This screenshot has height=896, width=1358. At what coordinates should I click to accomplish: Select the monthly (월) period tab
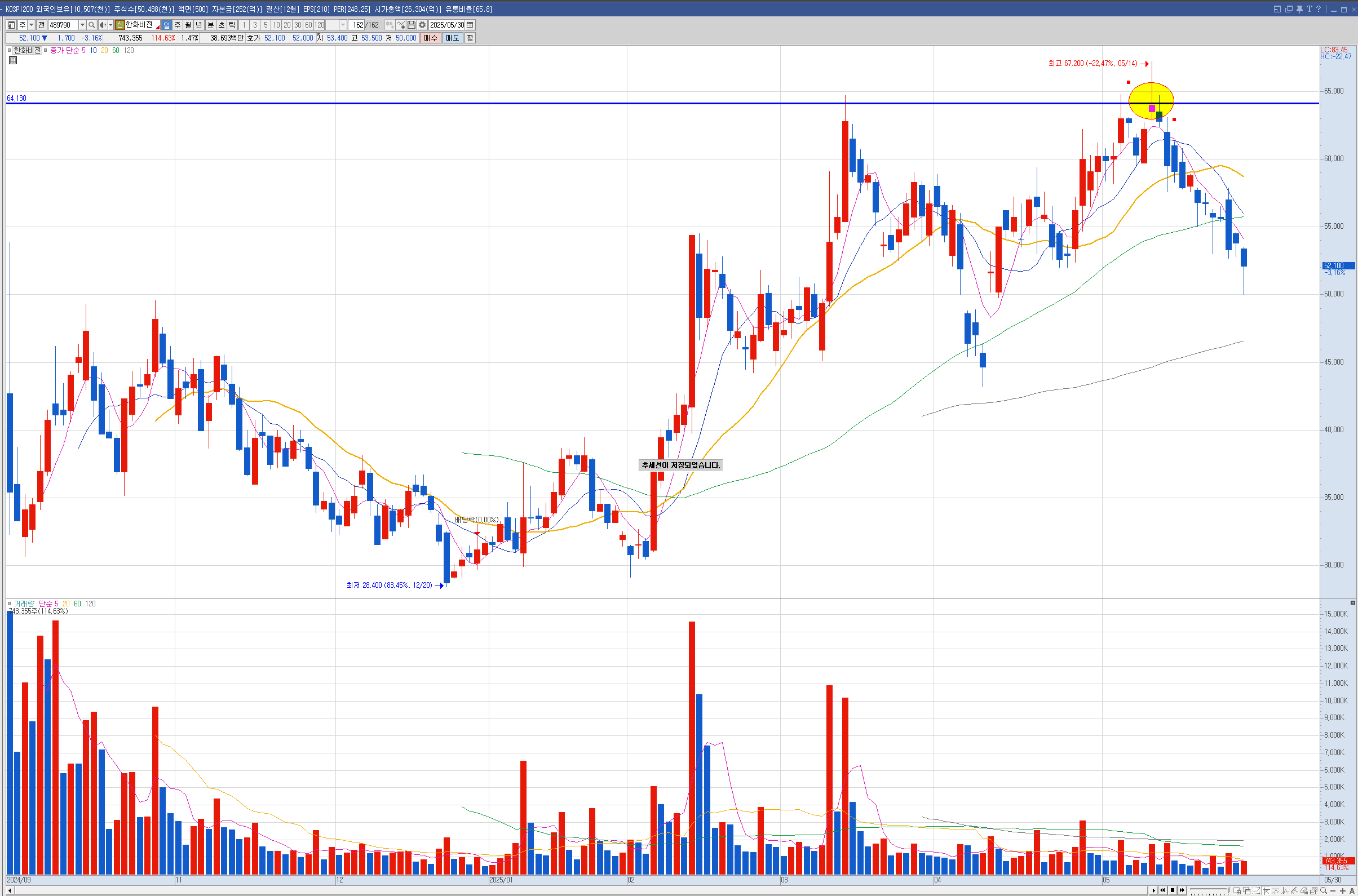pyautogui.click(x=188, y=25)
